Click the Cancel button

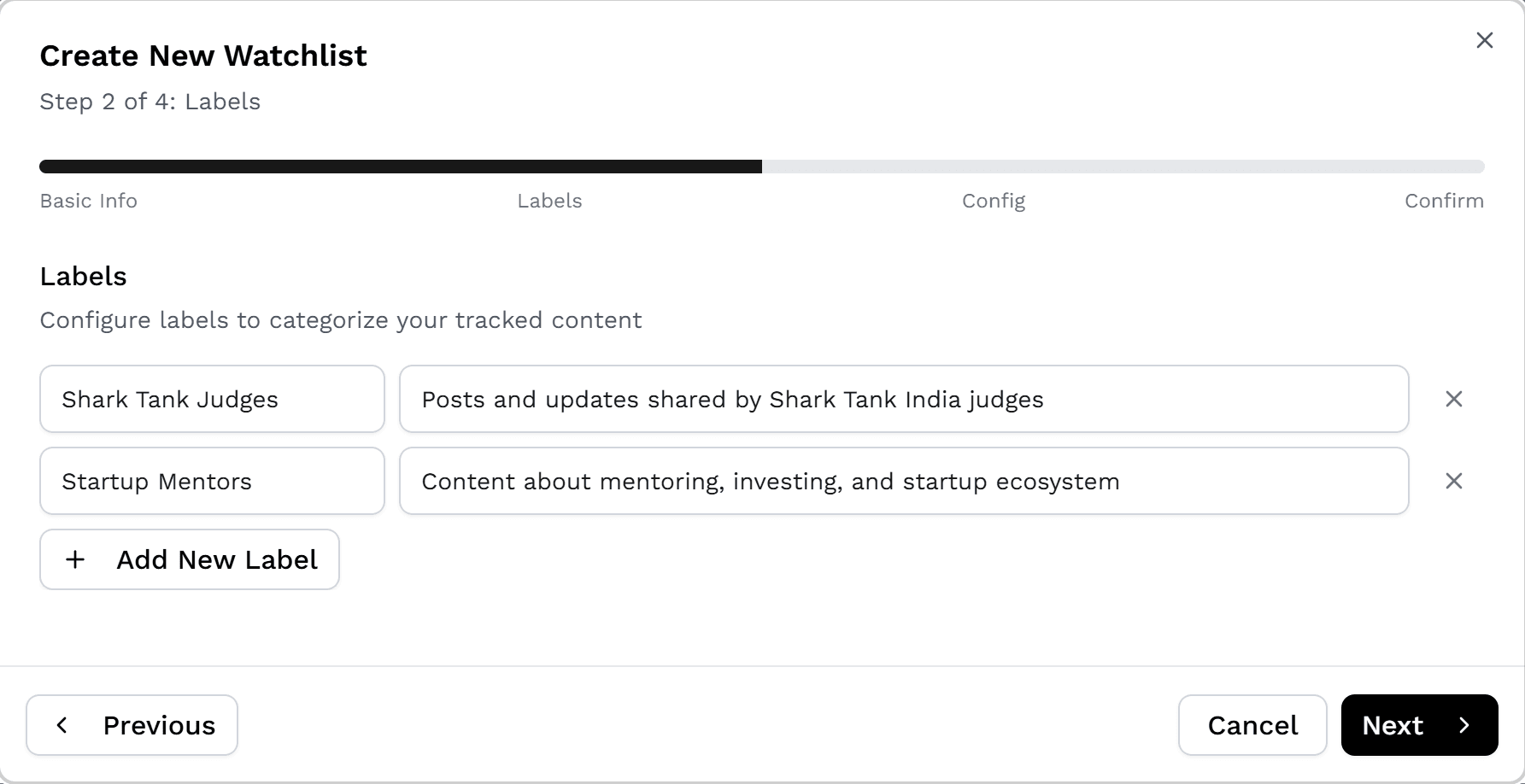1252,724
